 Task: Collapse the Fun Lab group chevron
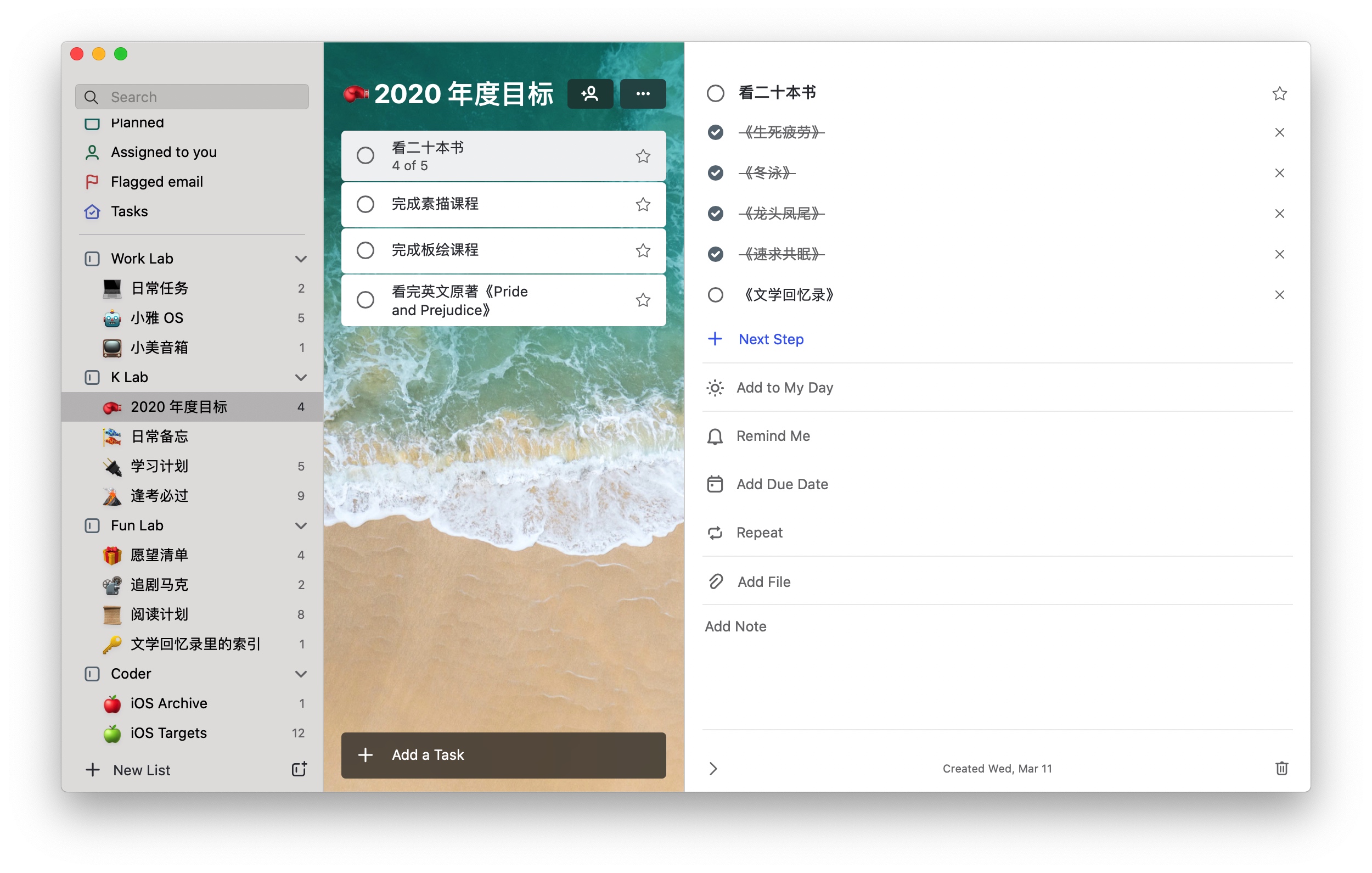coord(301,526)
